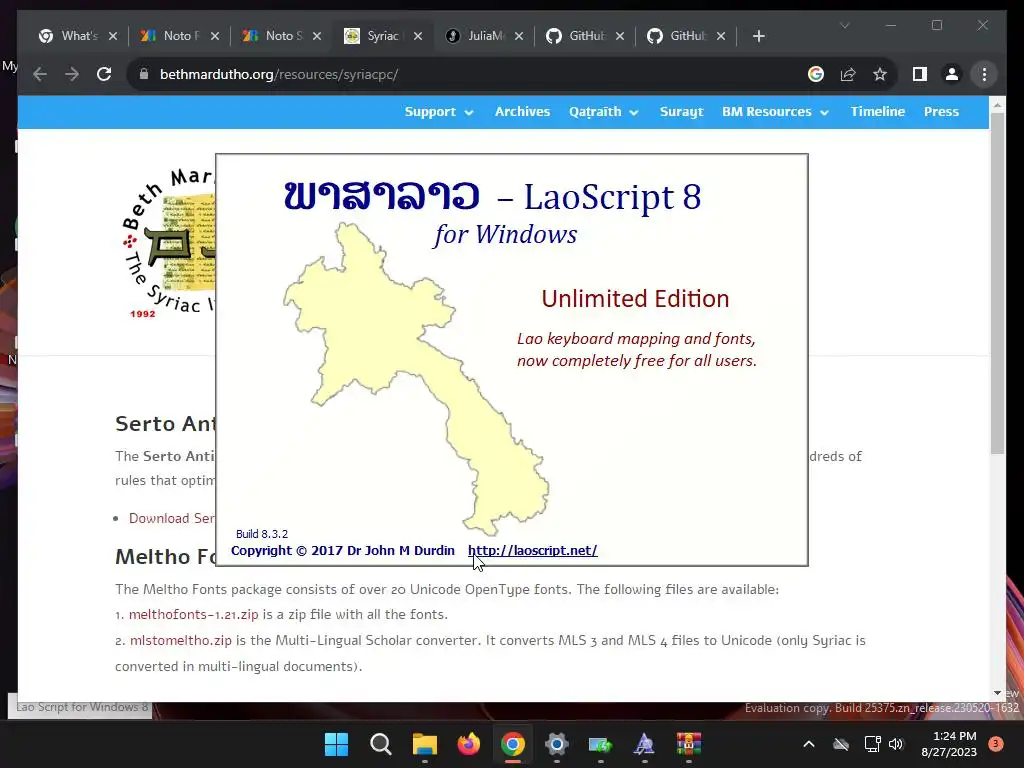The image size is (1024, 768).
Task: Expand the Support menu
Action: tap(439, 112)
